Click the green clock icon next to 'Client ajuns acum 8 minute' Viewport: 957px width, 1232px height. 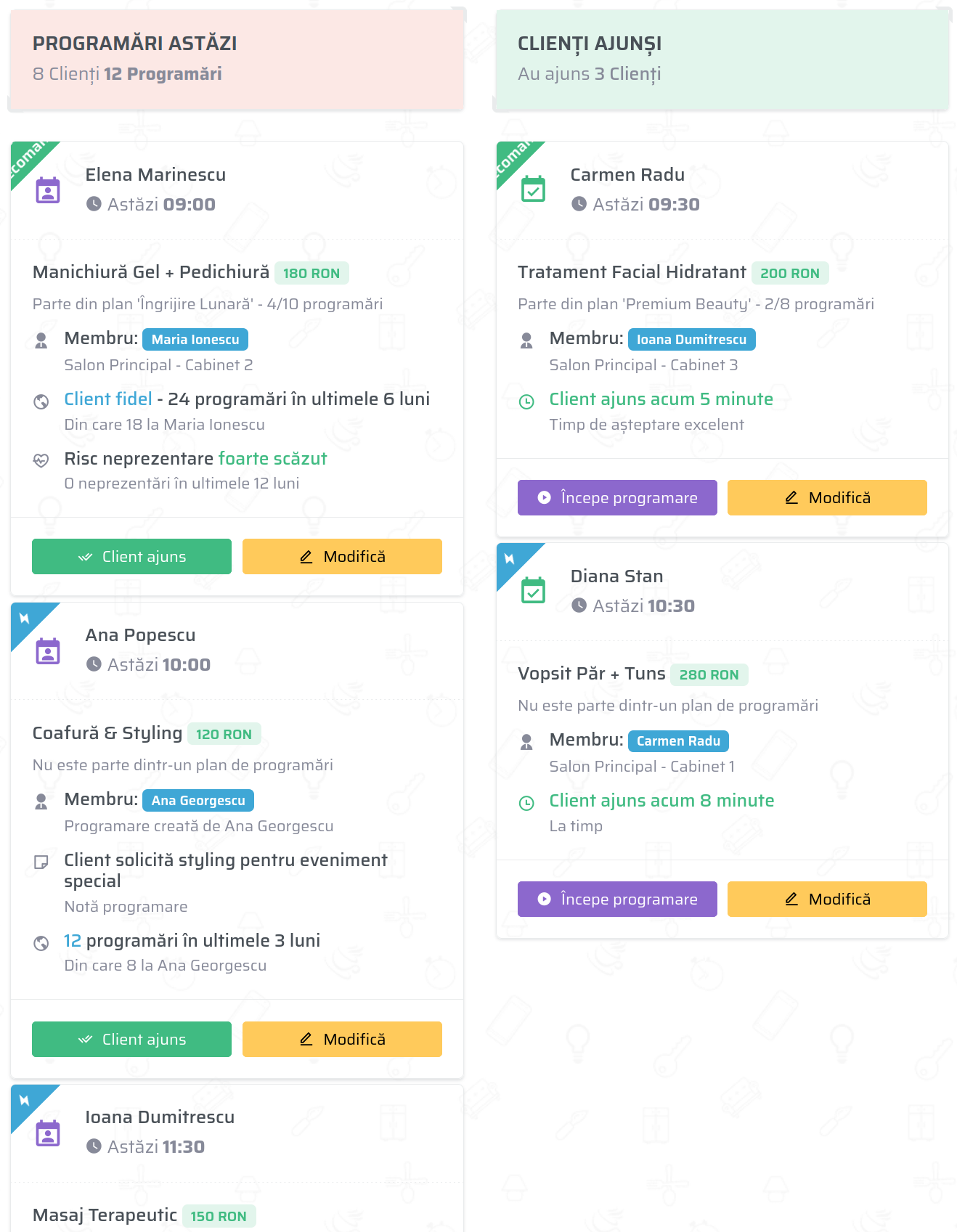526,803
